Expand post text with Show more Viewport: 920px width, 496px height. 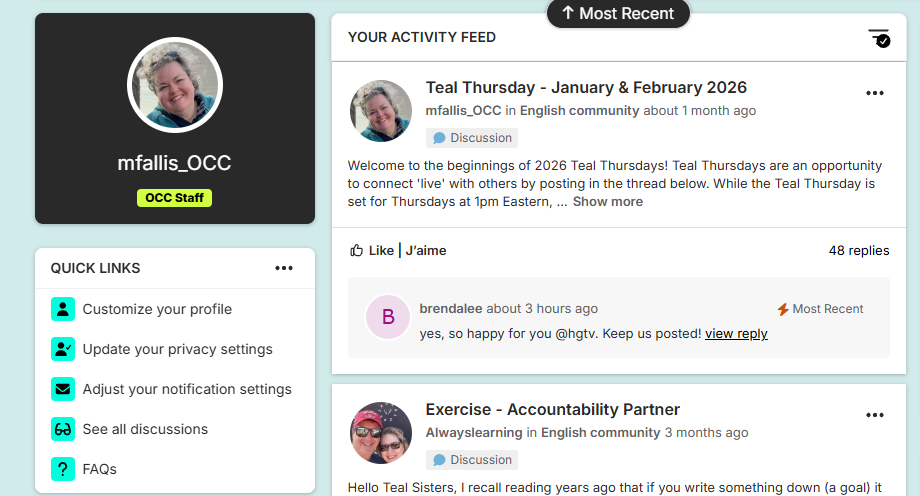click(608, 201)
